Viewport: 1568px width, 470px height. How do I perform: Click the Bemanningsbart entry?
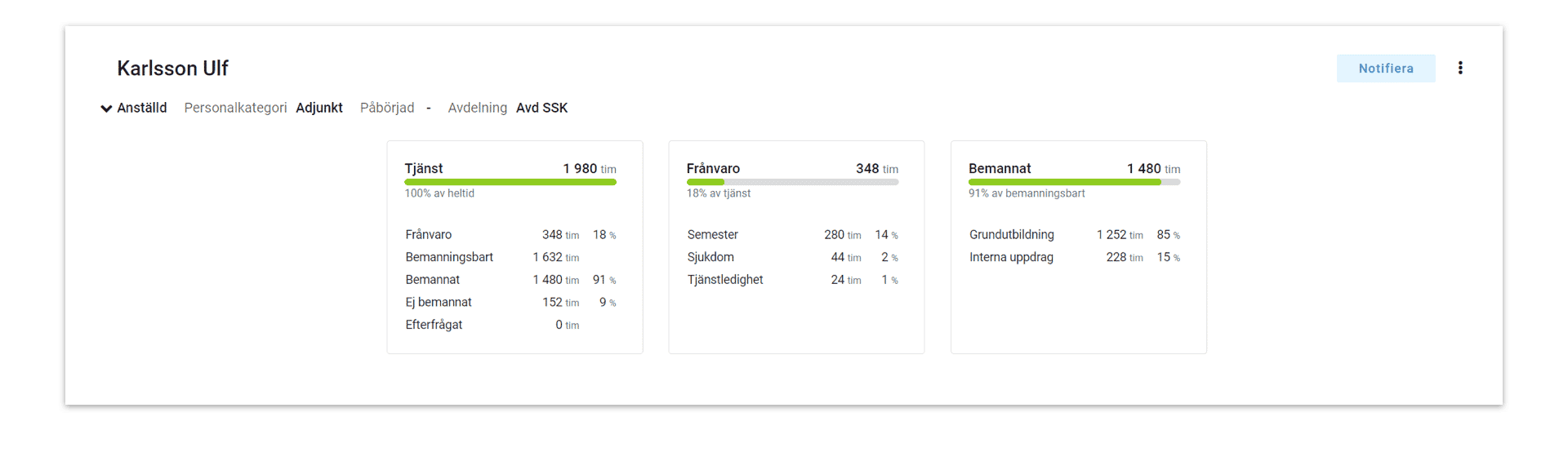[449, 257]
